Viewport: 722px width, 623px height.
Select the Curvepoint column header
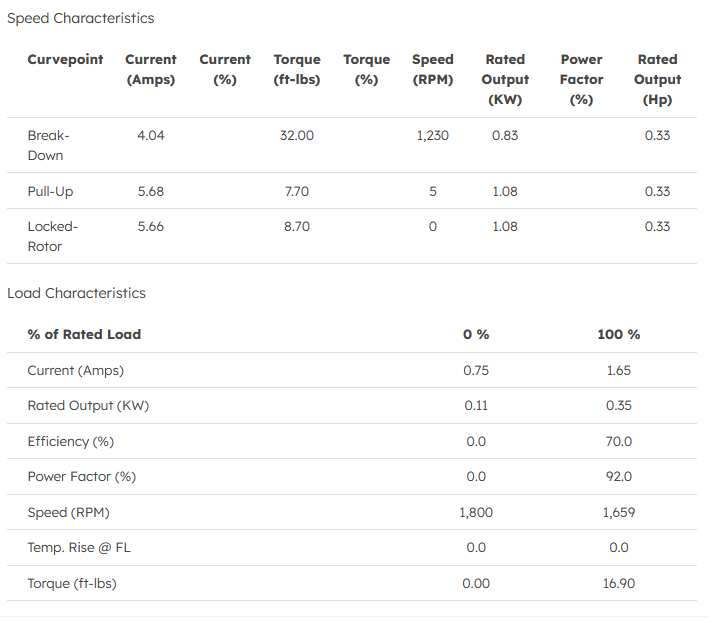(65, 60)
